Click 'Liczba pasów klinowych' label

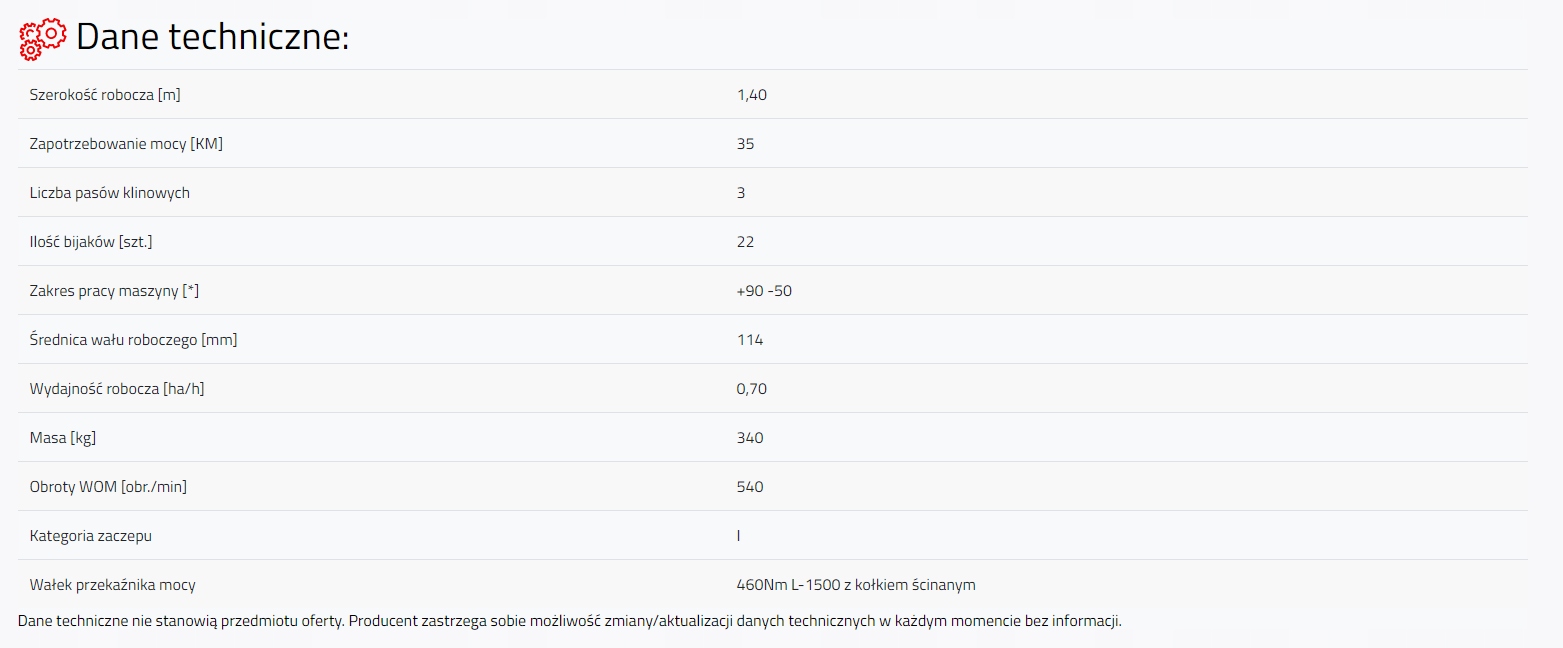[110, 193]
